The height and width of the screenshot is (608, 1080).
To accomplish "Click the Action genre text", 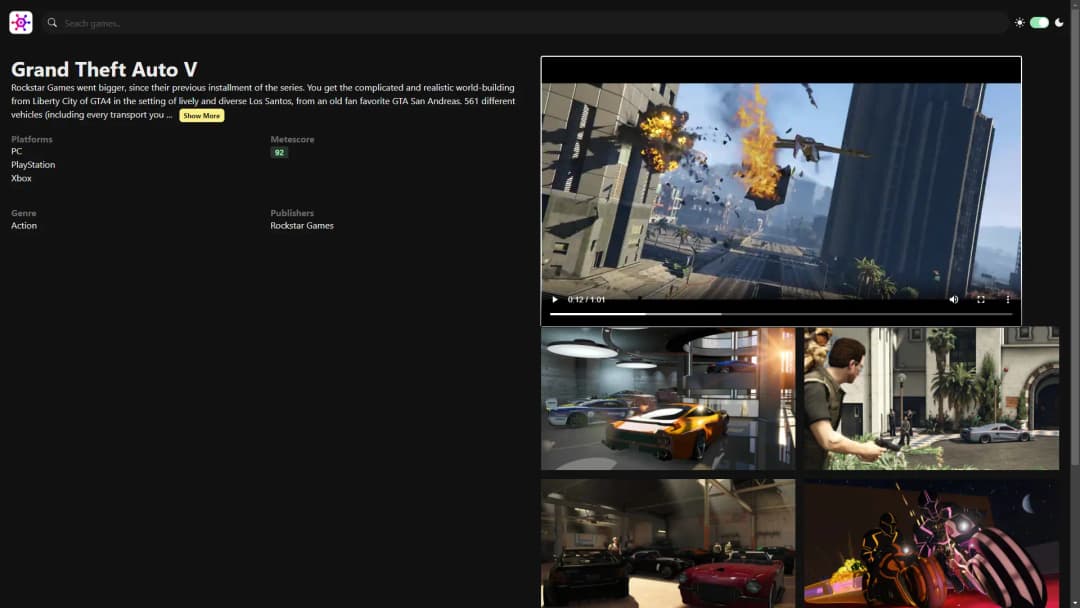I will (24, 226).
